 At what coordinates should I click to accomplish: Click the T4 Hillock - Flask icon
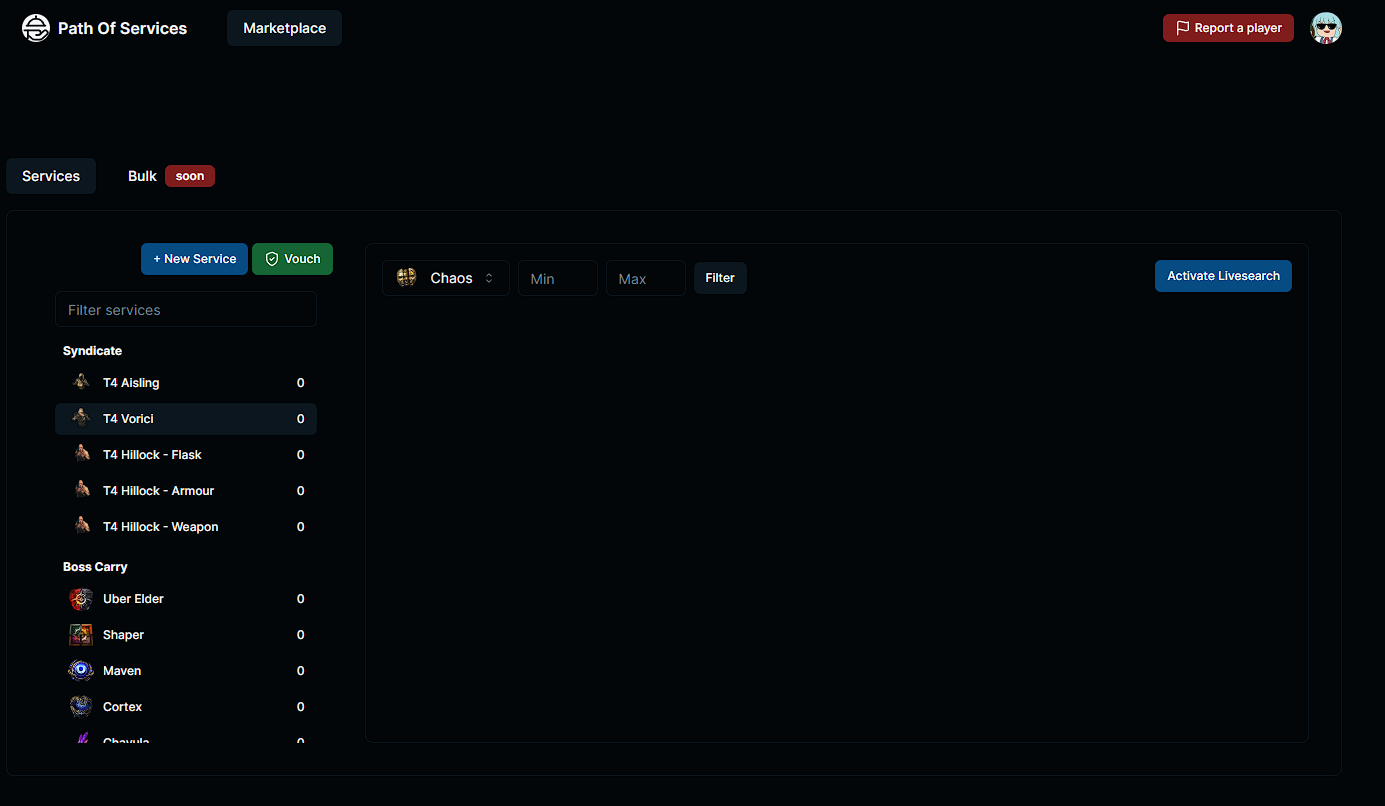81,454
